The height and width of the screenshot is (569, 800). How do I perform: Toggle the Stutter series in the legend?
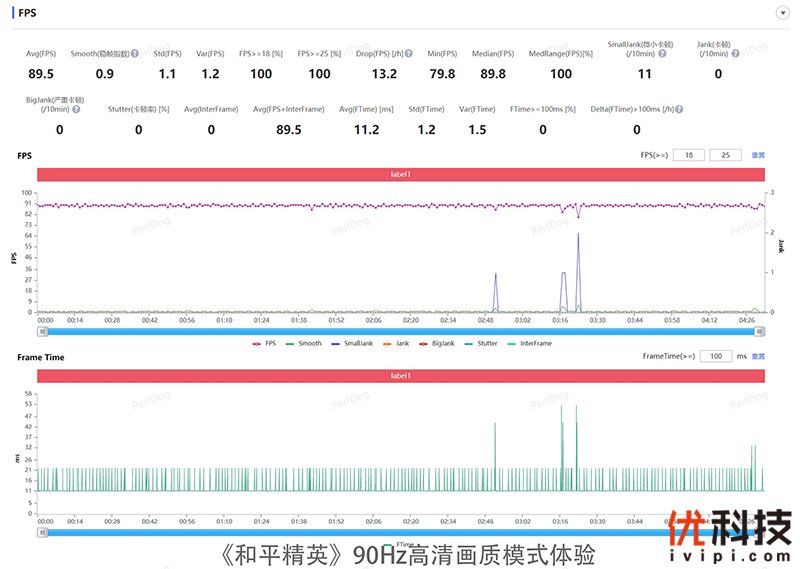coord(481,343)
